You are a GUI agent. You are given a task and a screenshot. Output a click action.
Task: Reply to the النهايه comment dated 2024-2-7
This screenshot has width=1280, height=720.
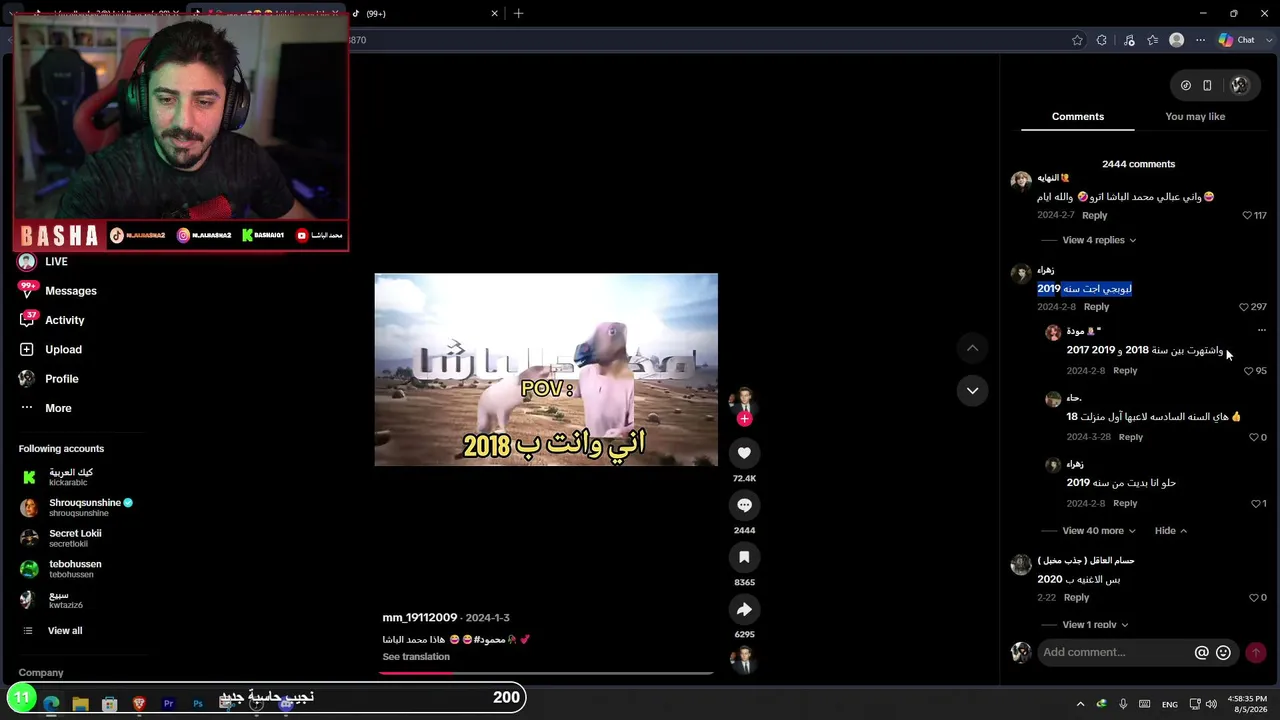click(1094, 216)
